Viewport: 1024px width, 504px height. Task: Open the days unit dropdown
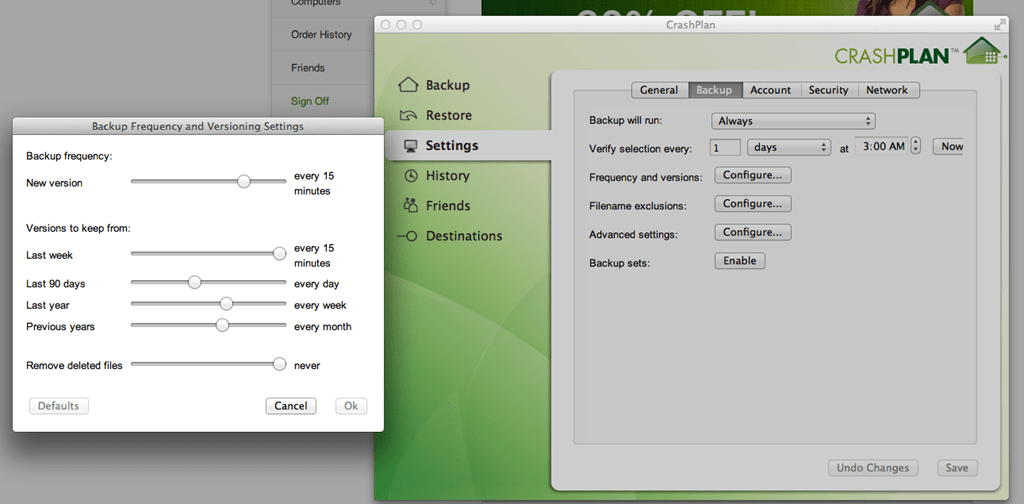coord(789,147)
